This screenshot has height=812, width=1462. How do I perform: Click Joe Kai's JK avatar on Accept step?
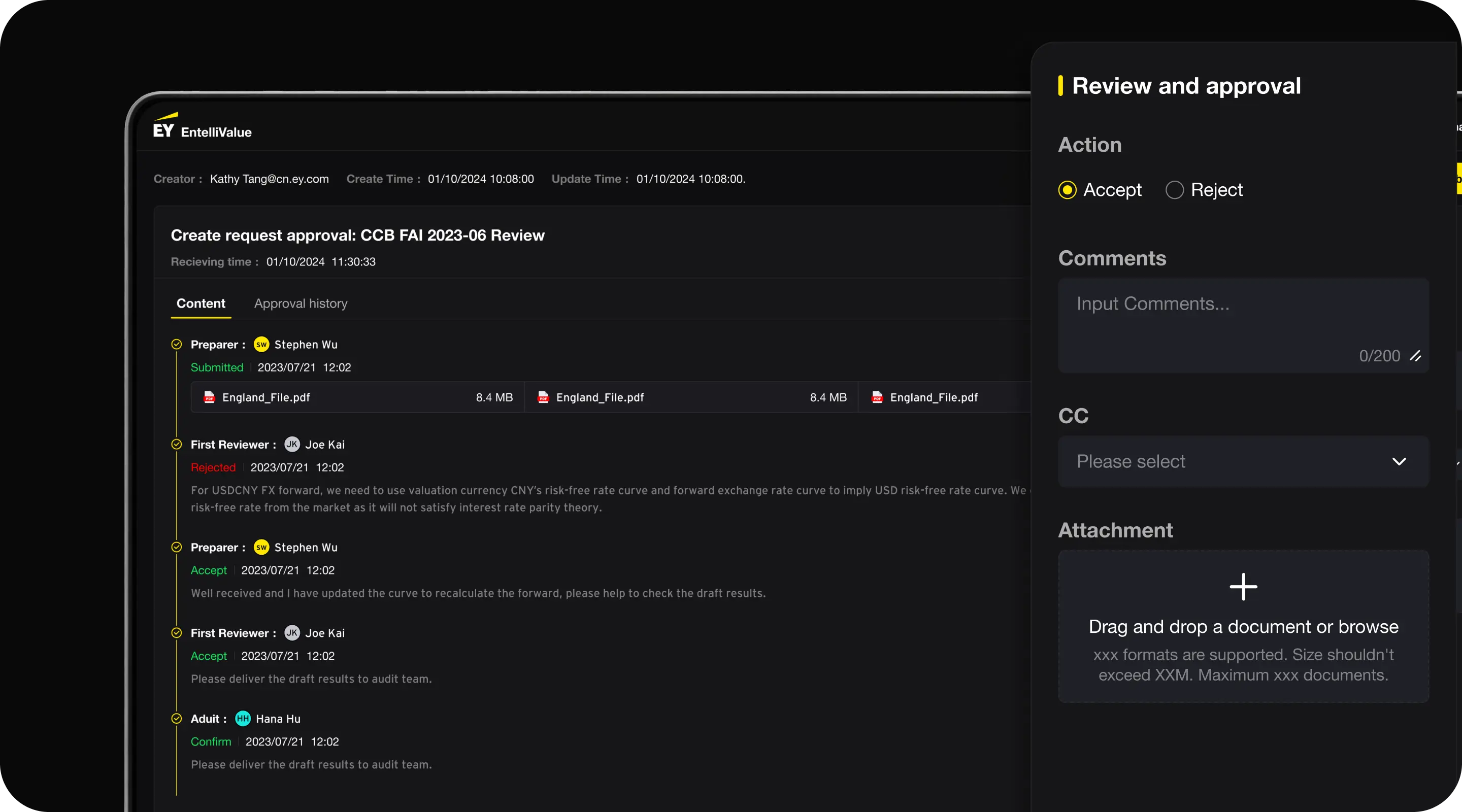coord(292,633)
